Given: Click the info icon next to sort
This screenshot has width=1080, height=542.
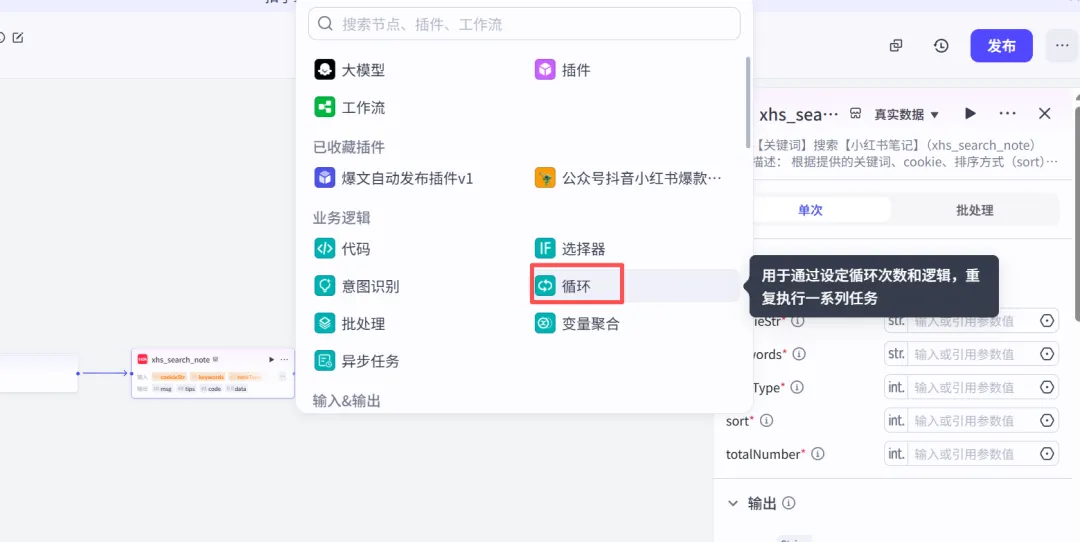Looking at the screenshot, I should (x=766, y=420).
